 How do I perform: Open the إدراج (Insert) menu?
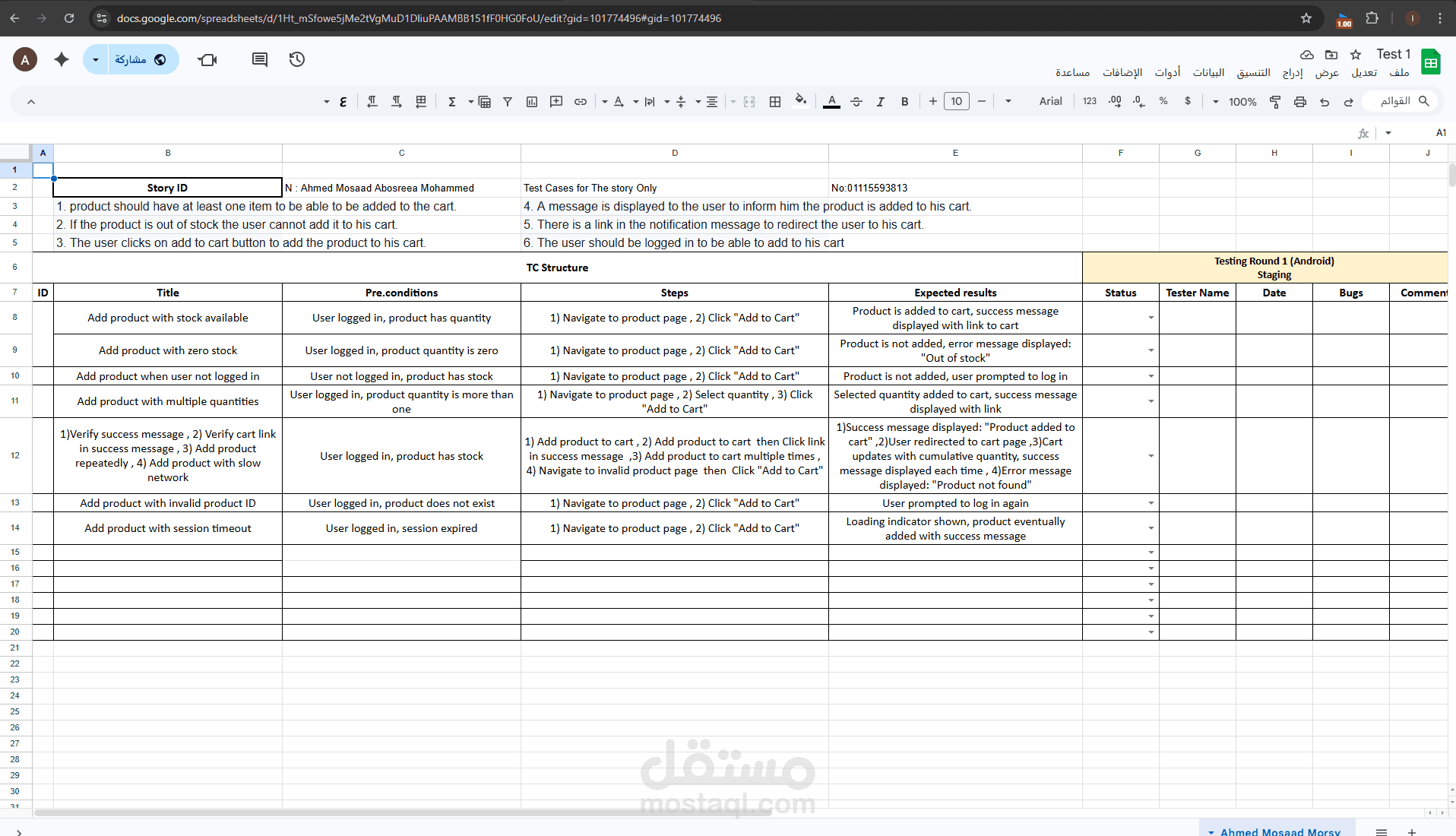pyautogui.click(x=1293, y=73)
